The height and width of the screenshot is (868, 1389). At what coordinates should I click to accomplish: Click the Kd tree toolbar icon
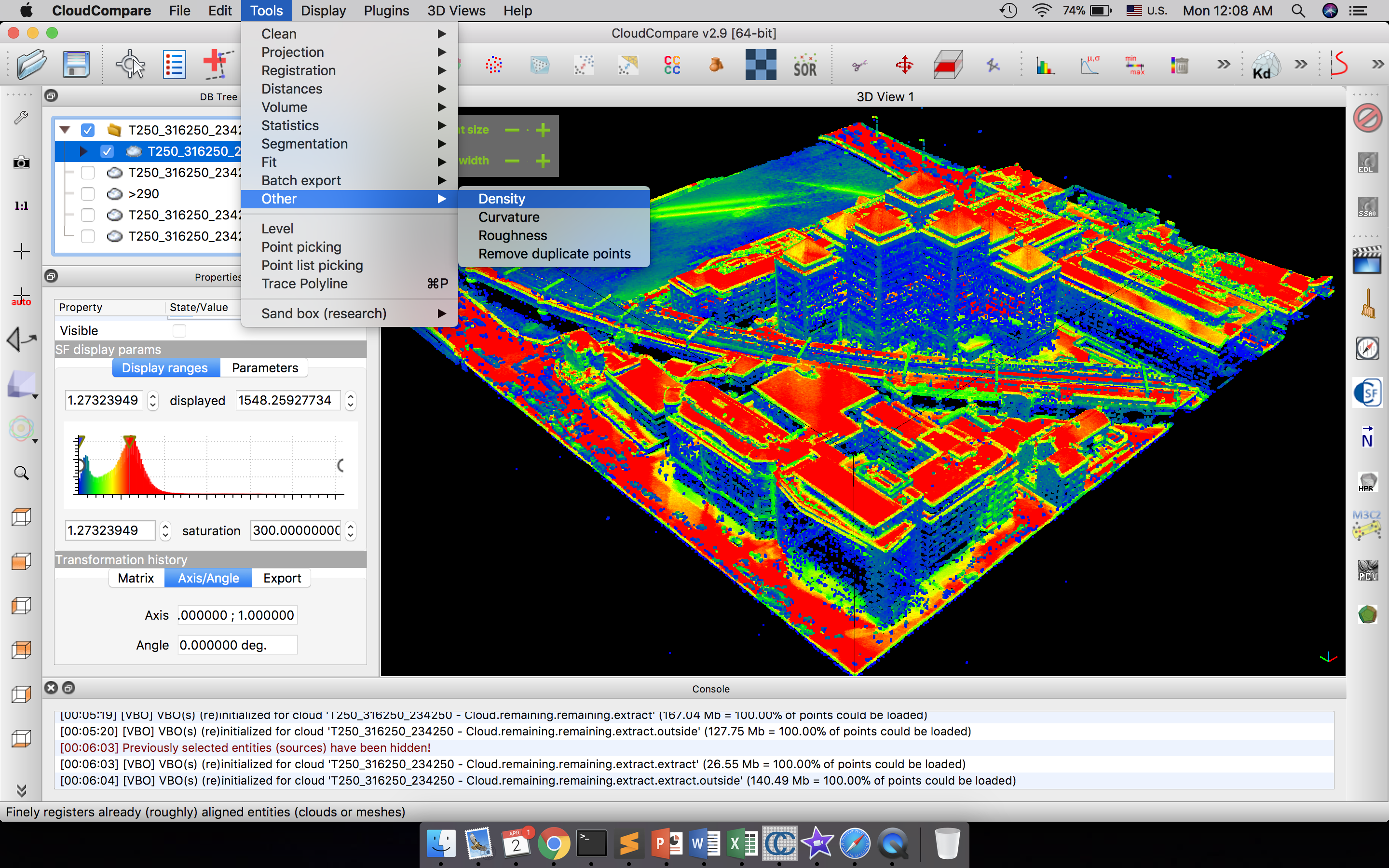click(1265, 65)
